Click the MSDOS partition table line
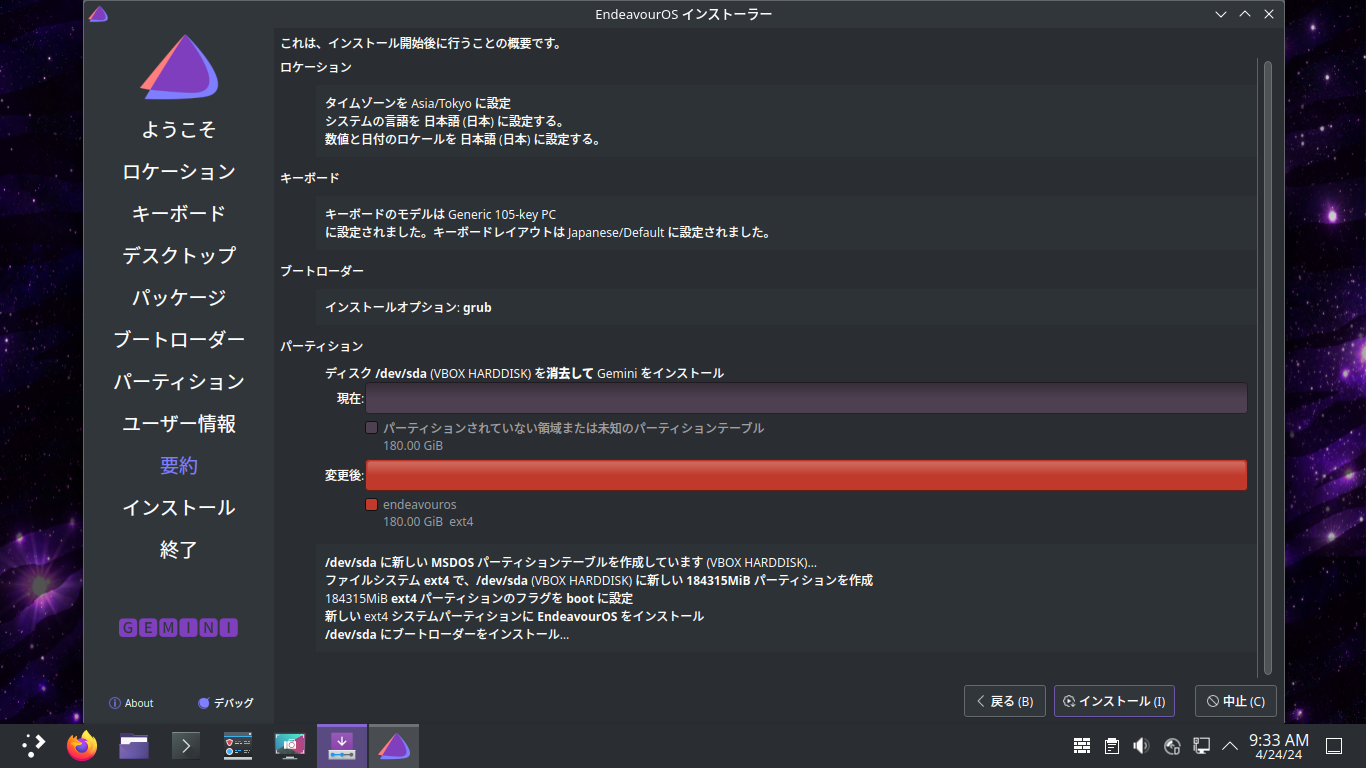 point(571,562)
